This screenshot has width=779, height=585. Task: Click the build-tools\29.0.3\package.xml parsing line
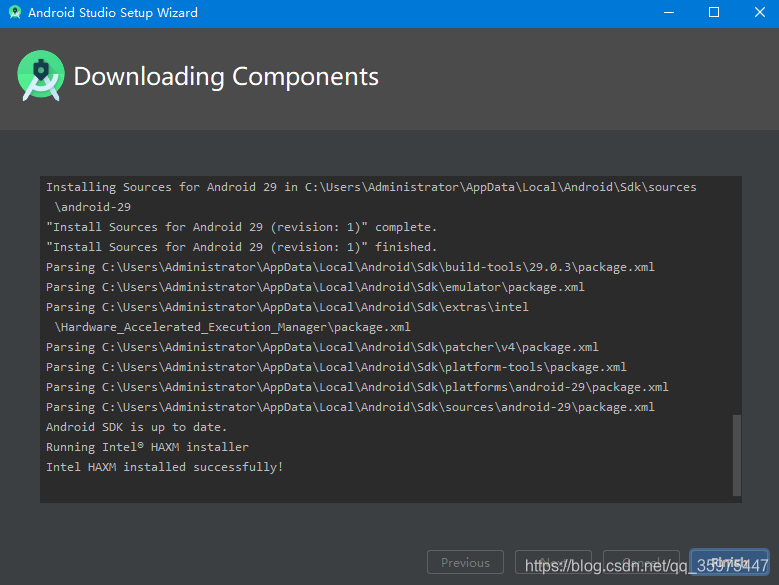(x=350, y=267)
